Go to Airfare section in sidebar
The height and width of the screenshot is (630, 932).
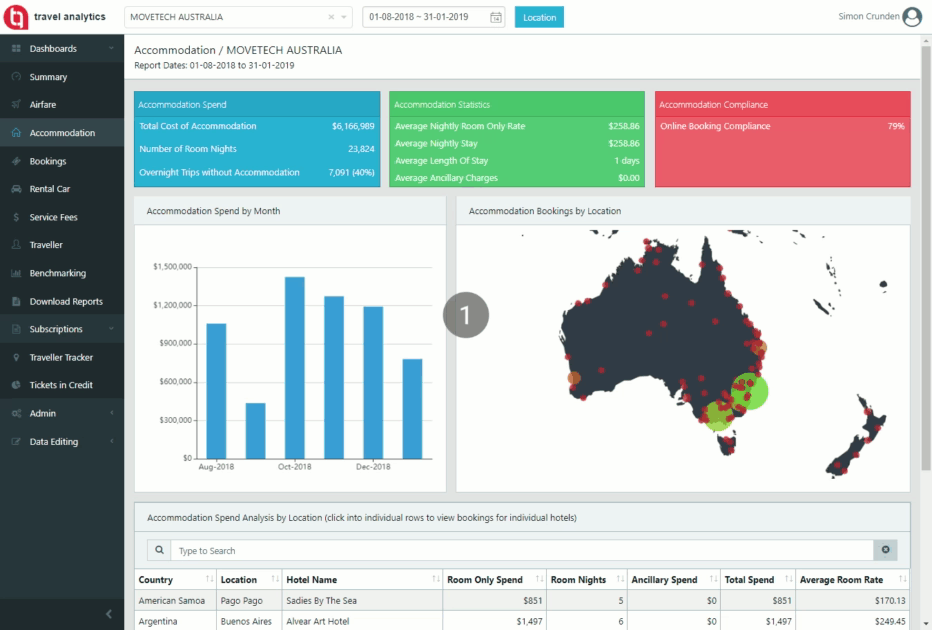point(43,105)
